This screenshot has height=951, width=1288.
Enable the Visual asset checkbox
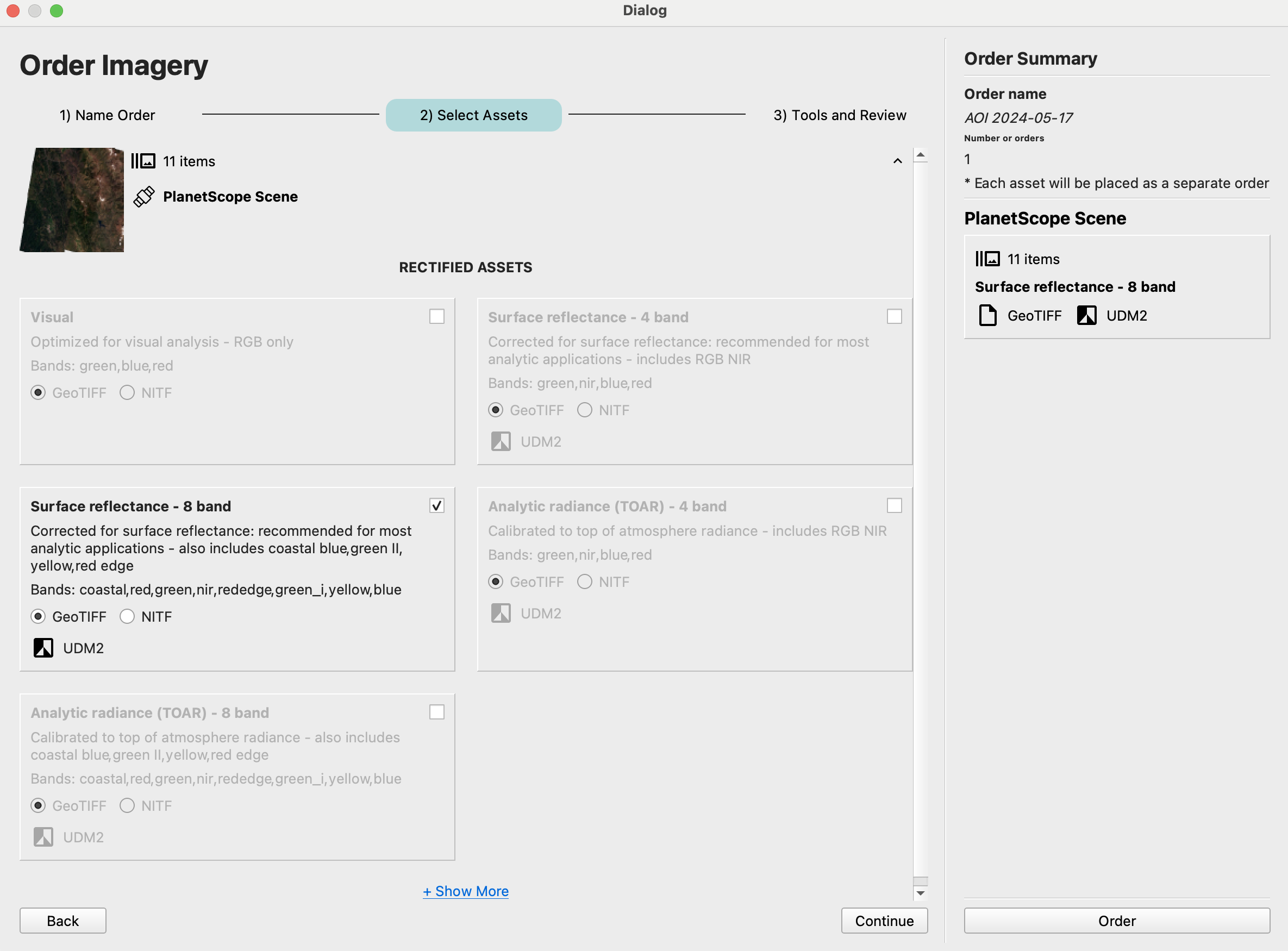[437, 316]
